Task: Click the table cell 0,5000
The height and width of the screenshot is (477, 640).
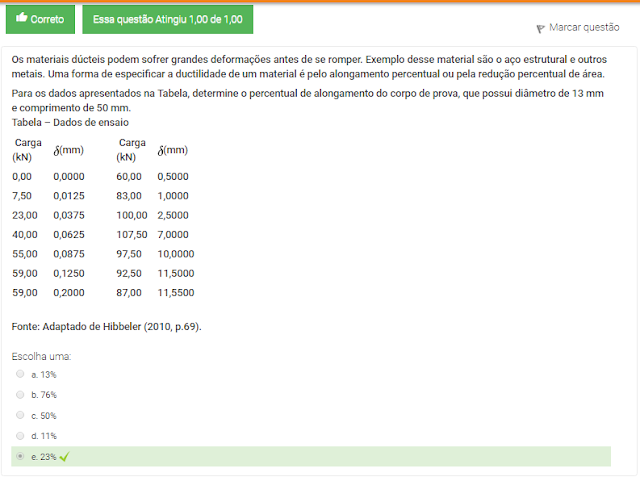Action: pyautogui.click(x=173, y=176)
